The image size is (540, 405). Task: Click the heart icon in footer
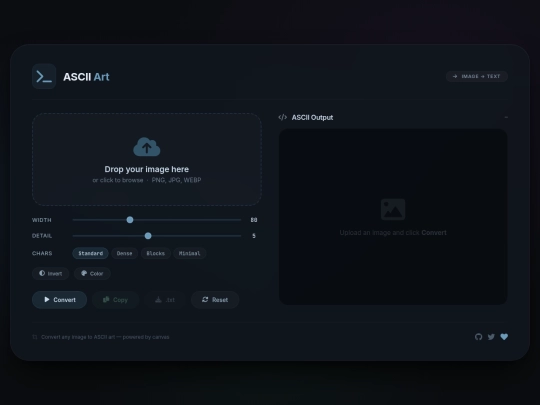point(504,337)
